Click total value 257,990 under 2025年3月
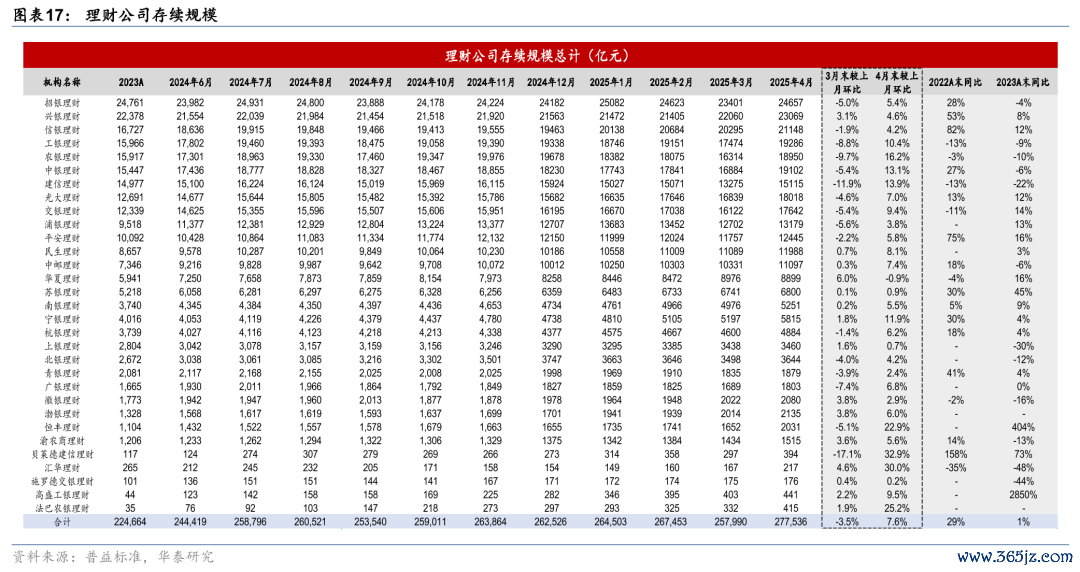Screen dimensions: 1080x572 (731, 522)
